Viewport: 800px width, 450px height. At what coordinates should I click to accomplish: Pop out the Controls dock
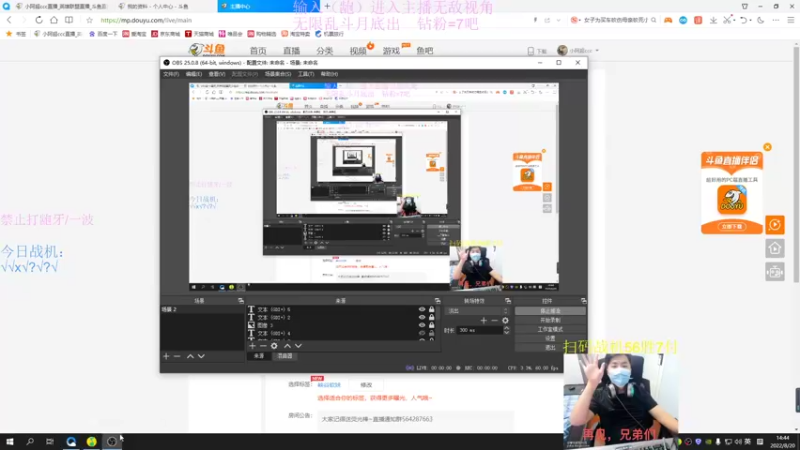[583, 301]
